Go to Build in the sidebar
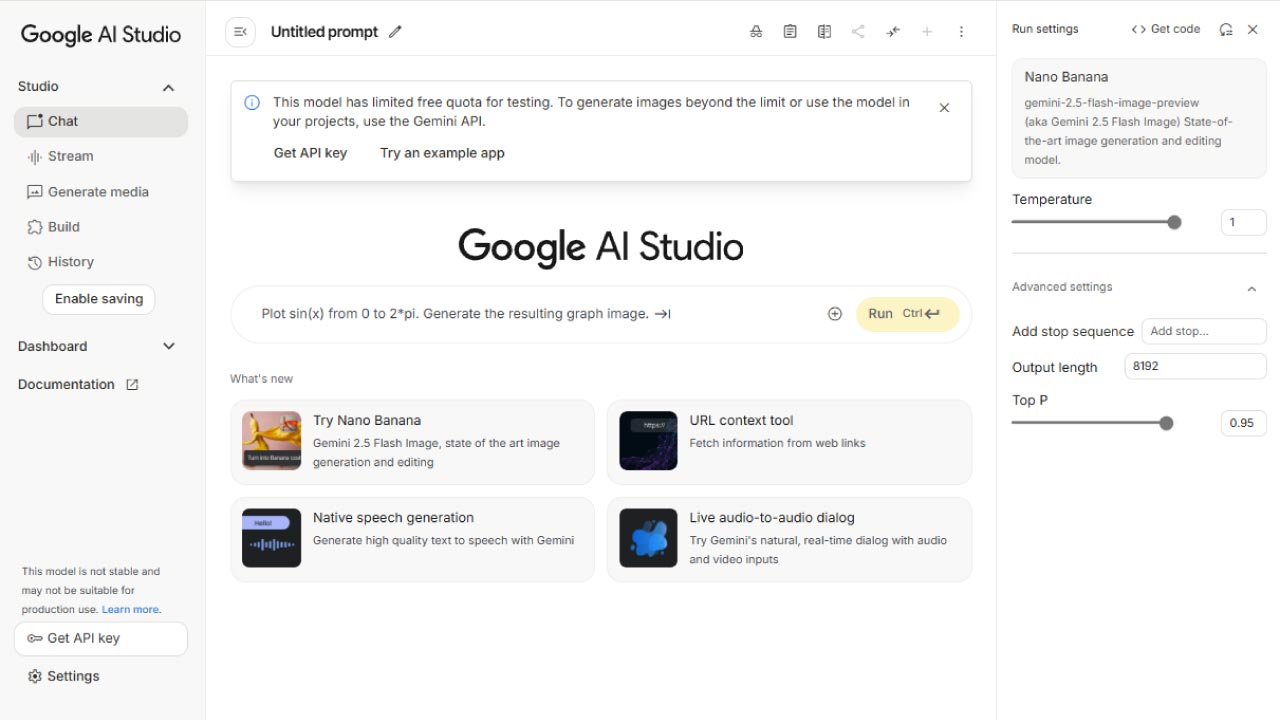Image resolution: width=1280 pixels, height=720 pixels. coord(101,227)
